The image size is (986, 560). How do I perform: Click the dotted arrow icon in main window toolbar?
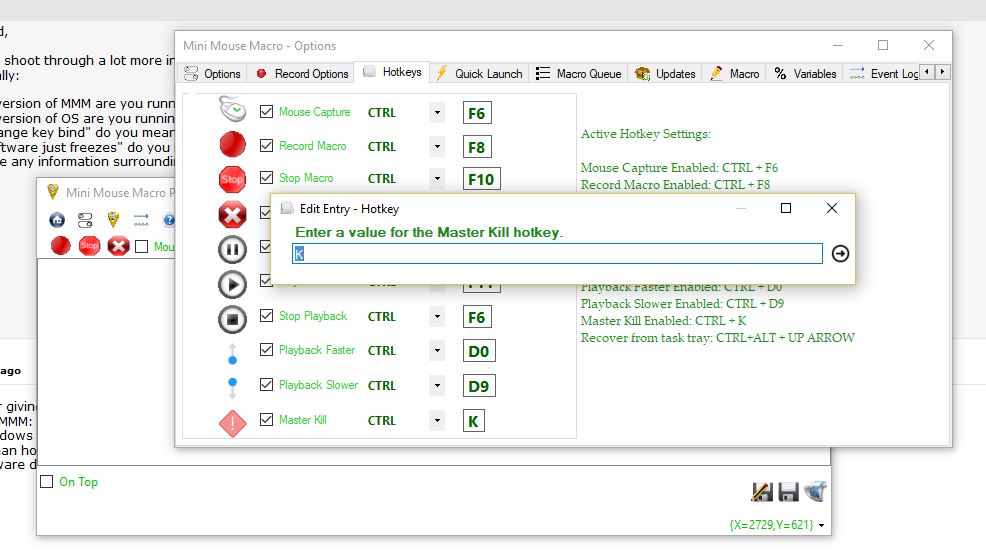[x=141, y=219]
